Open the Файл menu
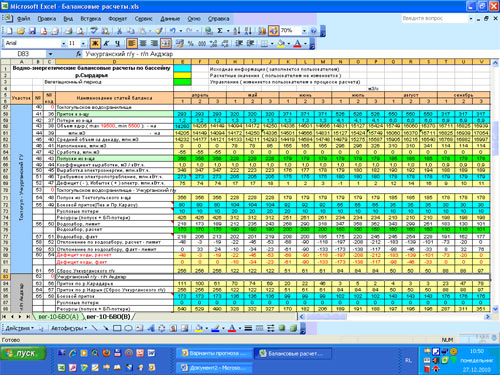The image size is (500, 375). (x=23, y=19)
